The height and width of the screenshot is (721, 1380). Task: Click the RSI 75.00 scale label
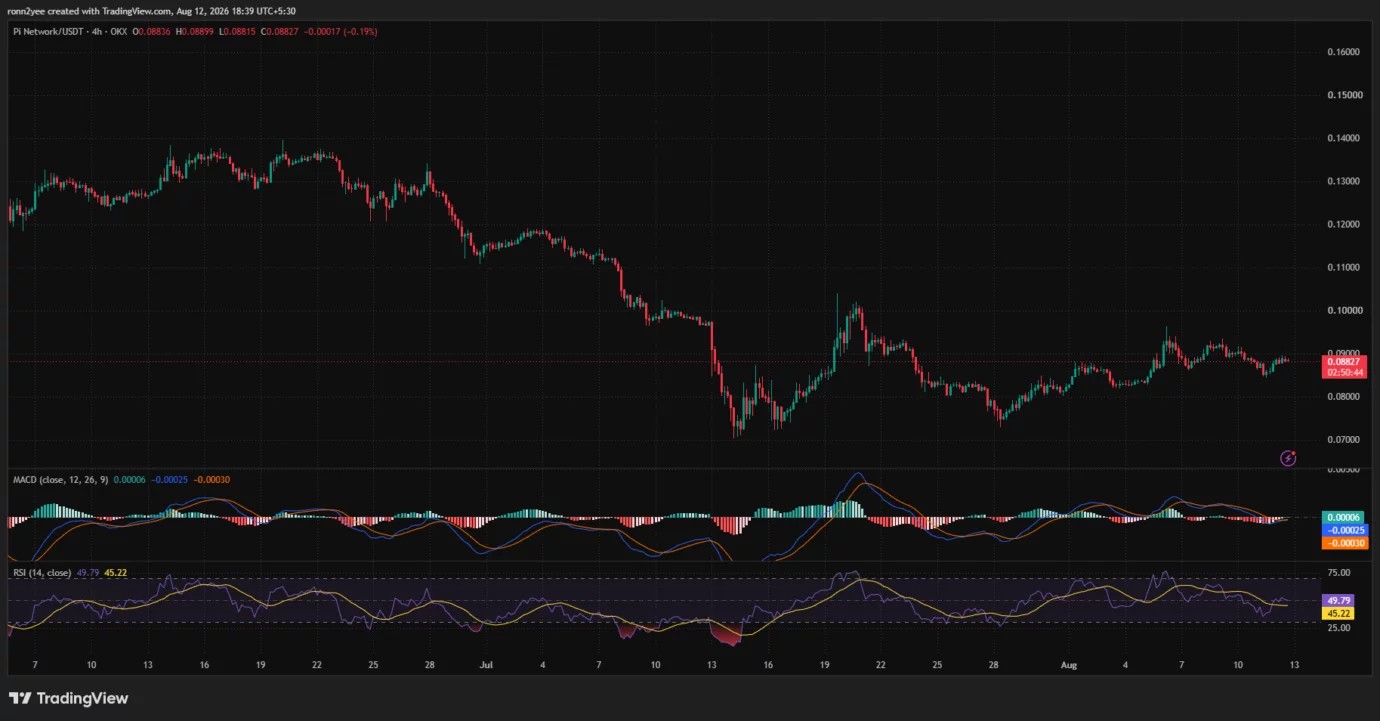[x=1338, y=573]
